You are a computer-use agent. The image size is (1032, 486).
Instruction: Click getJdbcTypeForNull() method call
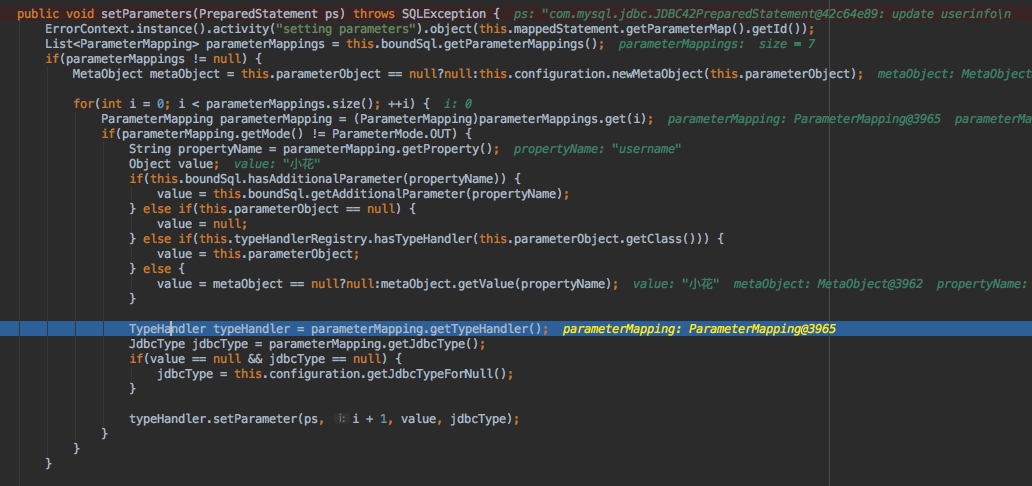coord(436,374)
